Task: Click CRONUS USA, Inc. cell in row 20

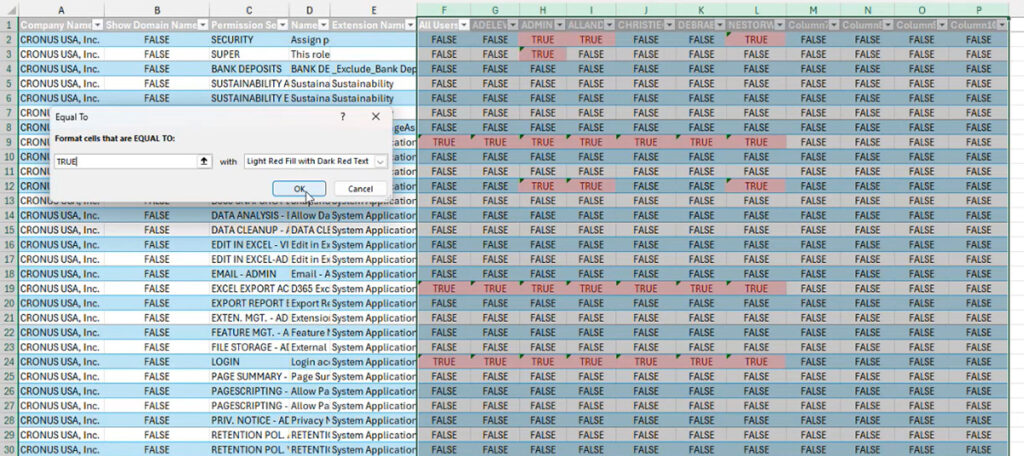Action: pyautogui.click(x=61, y=303)
